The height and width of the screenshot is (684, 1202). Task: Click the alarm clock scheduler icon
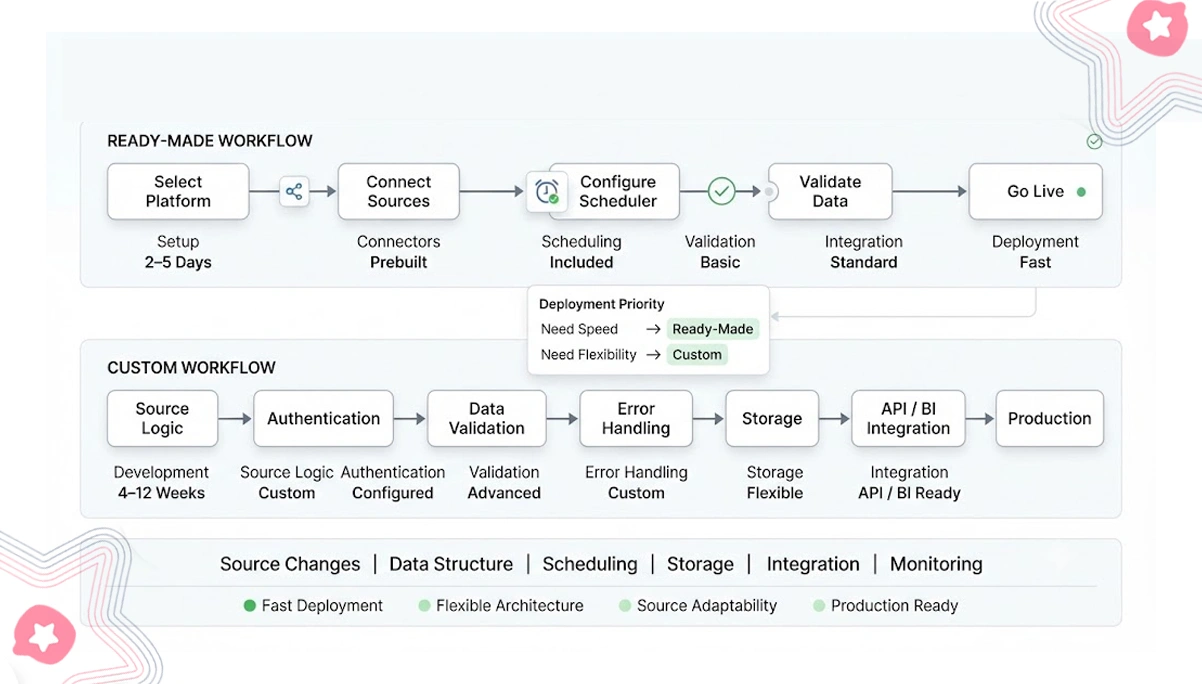pos(546,191)
